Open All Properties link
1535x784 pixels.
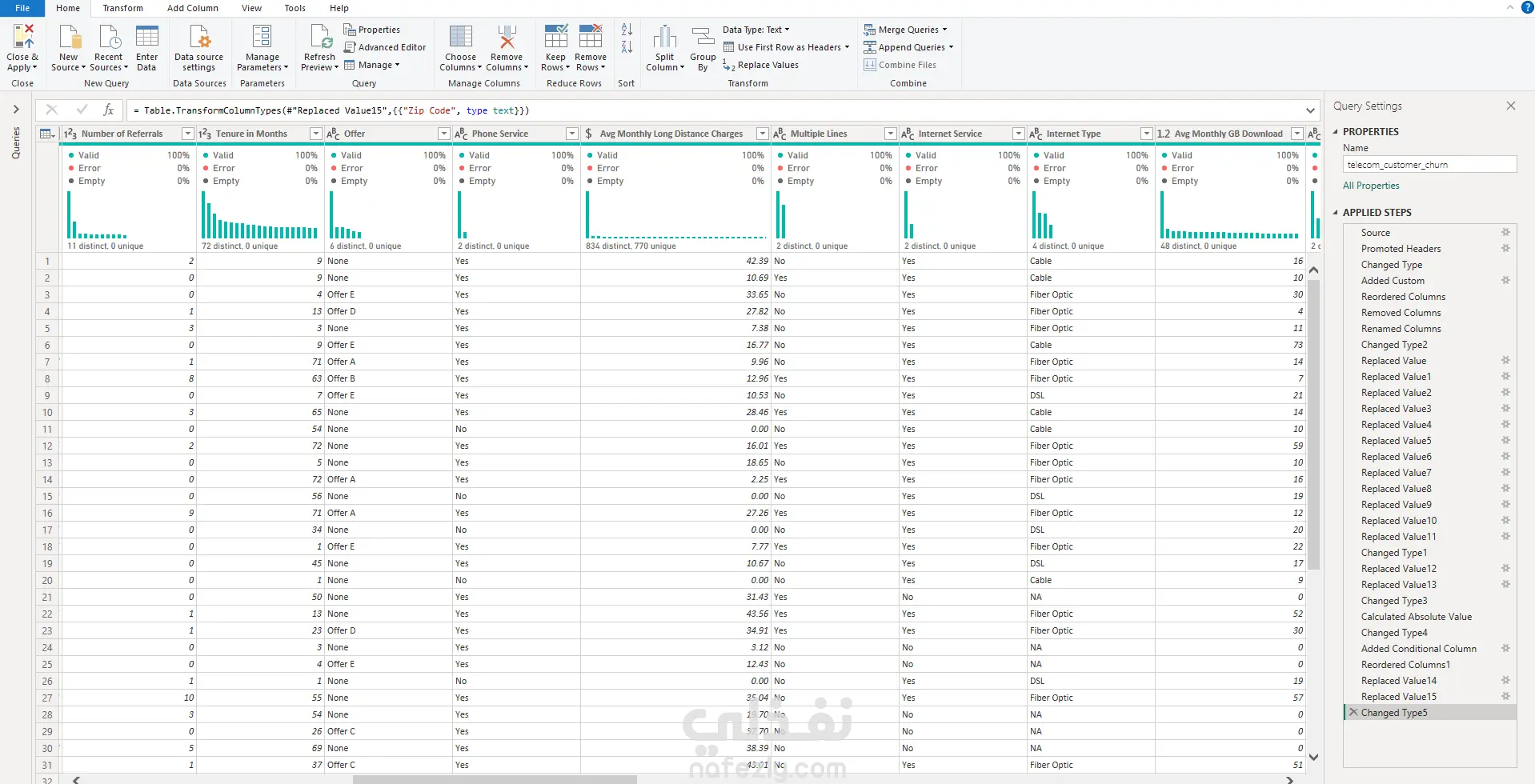[1371, 186]
